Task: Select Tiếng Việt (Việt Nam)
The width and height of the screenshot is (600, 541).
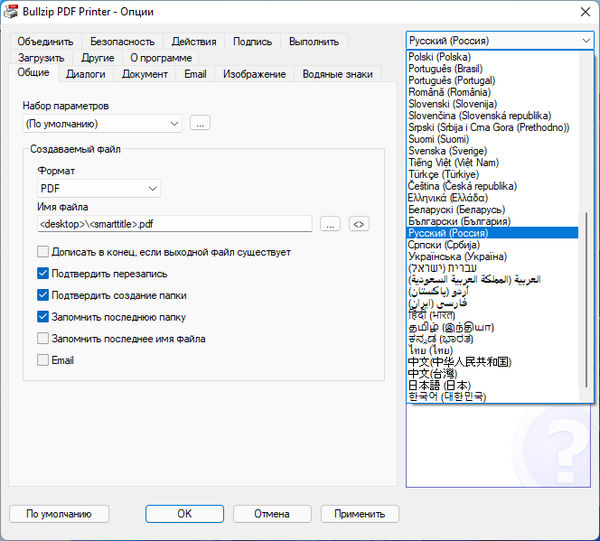Action: tap(492, 163)
